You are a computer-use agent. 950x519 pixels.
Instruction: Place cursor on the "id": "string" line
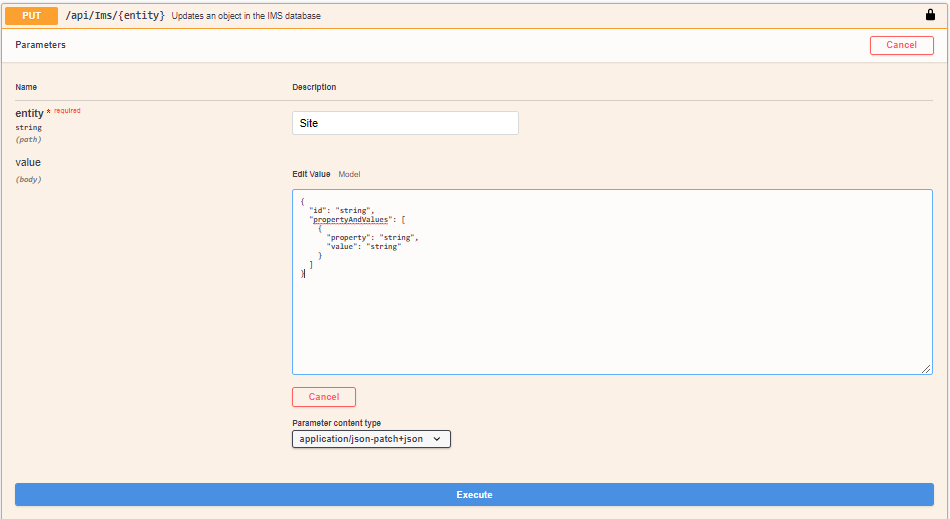(340, 210)
